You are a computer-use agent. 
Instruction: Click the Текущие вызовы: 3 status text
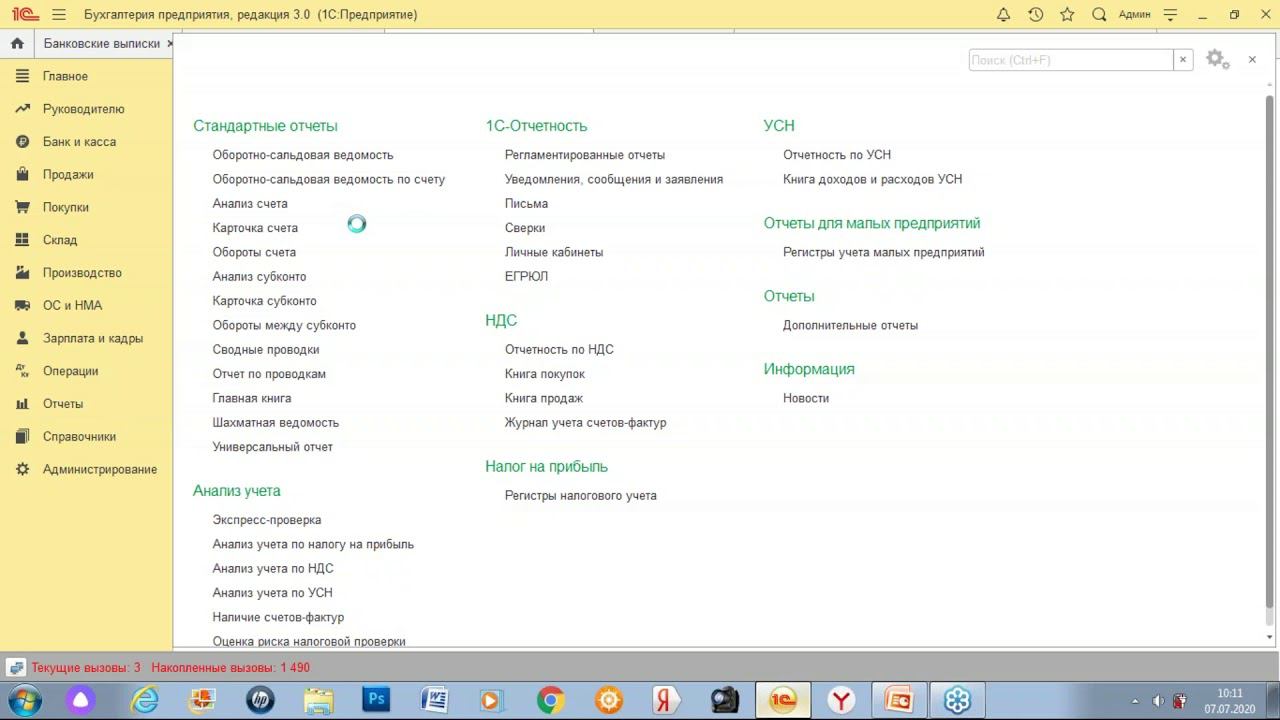(x=86, y=668)
